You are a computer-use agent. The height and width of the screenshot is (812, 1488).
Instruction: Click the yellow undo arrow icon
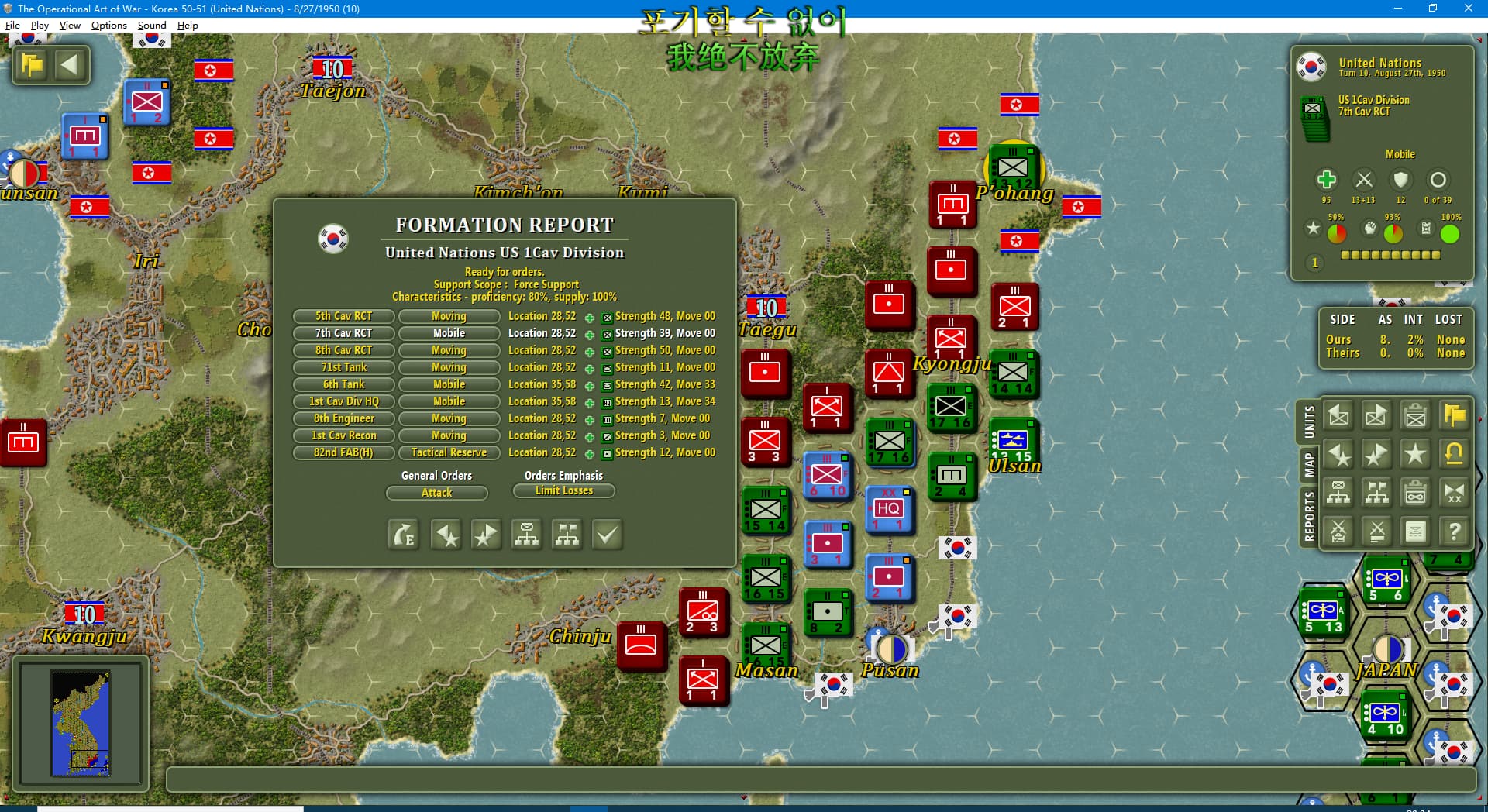pos(1454,454)
